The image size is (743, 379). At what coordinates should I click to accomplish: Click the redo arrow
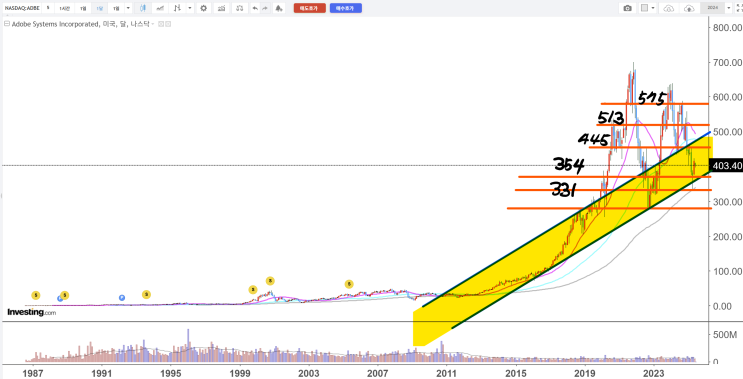[265, 8]
